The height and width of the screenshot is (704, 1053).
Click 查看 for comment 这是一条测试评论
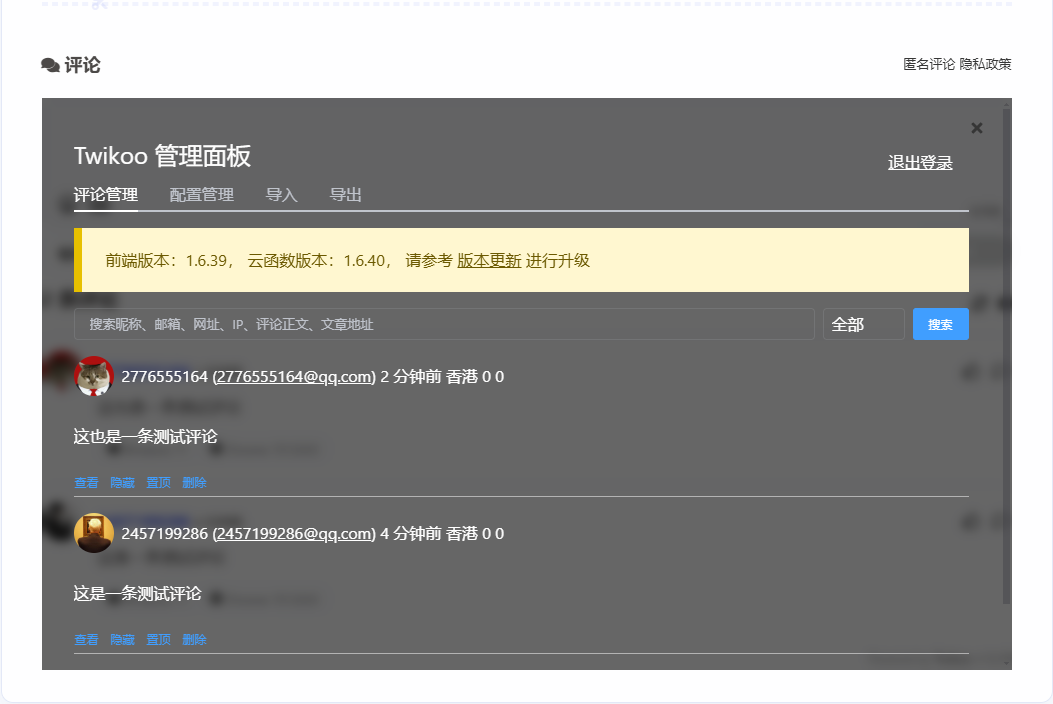click(x=86, y=640)
